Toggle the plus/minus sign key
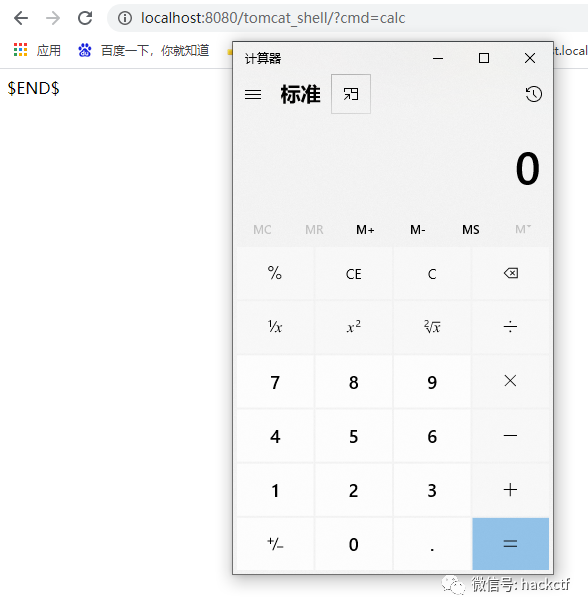The height and width of the screenshot is (611, 588). [275, 544]
